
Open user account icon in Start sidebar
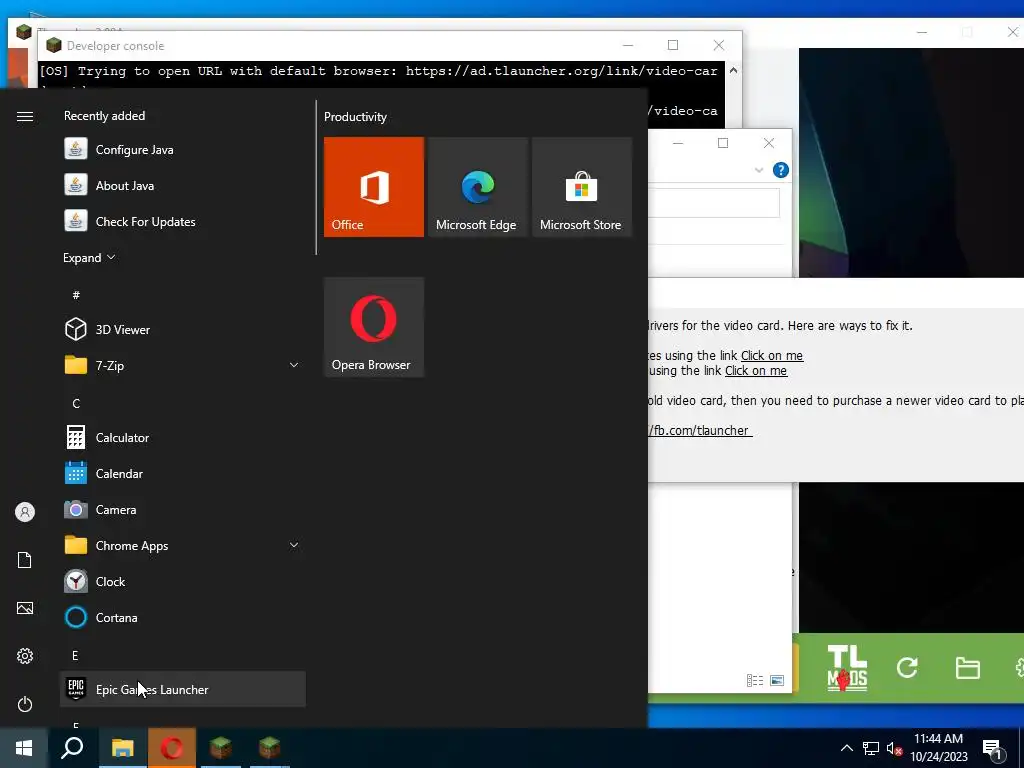pyautogui.click(x=25, y=512)
